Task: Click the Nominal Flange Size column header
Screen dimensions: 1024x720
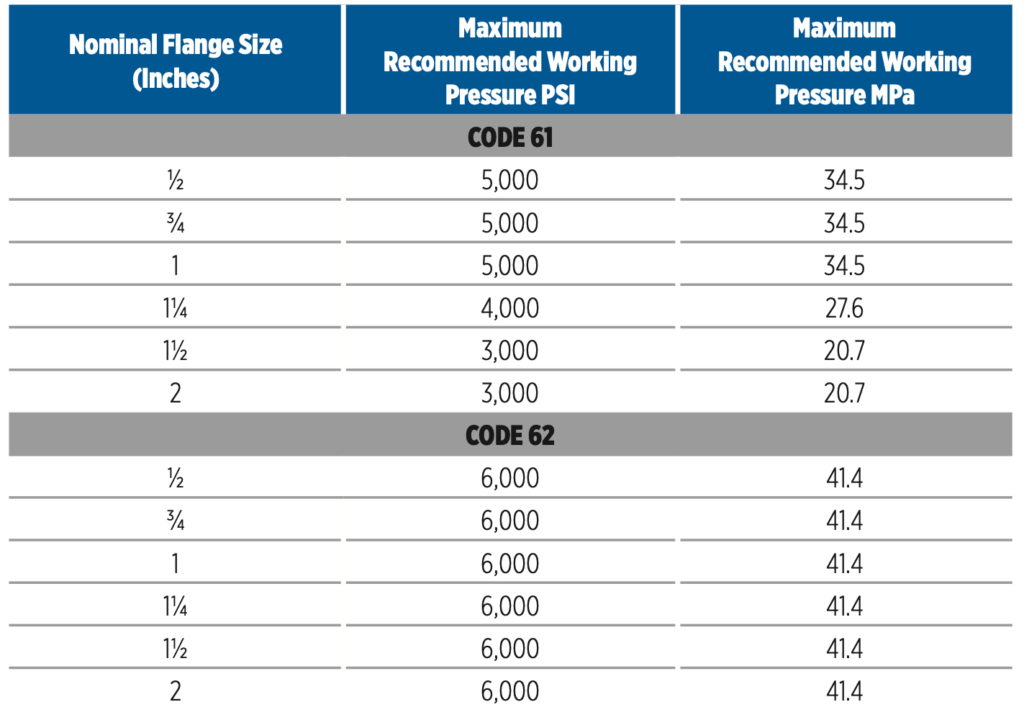Action: [175, 61]
